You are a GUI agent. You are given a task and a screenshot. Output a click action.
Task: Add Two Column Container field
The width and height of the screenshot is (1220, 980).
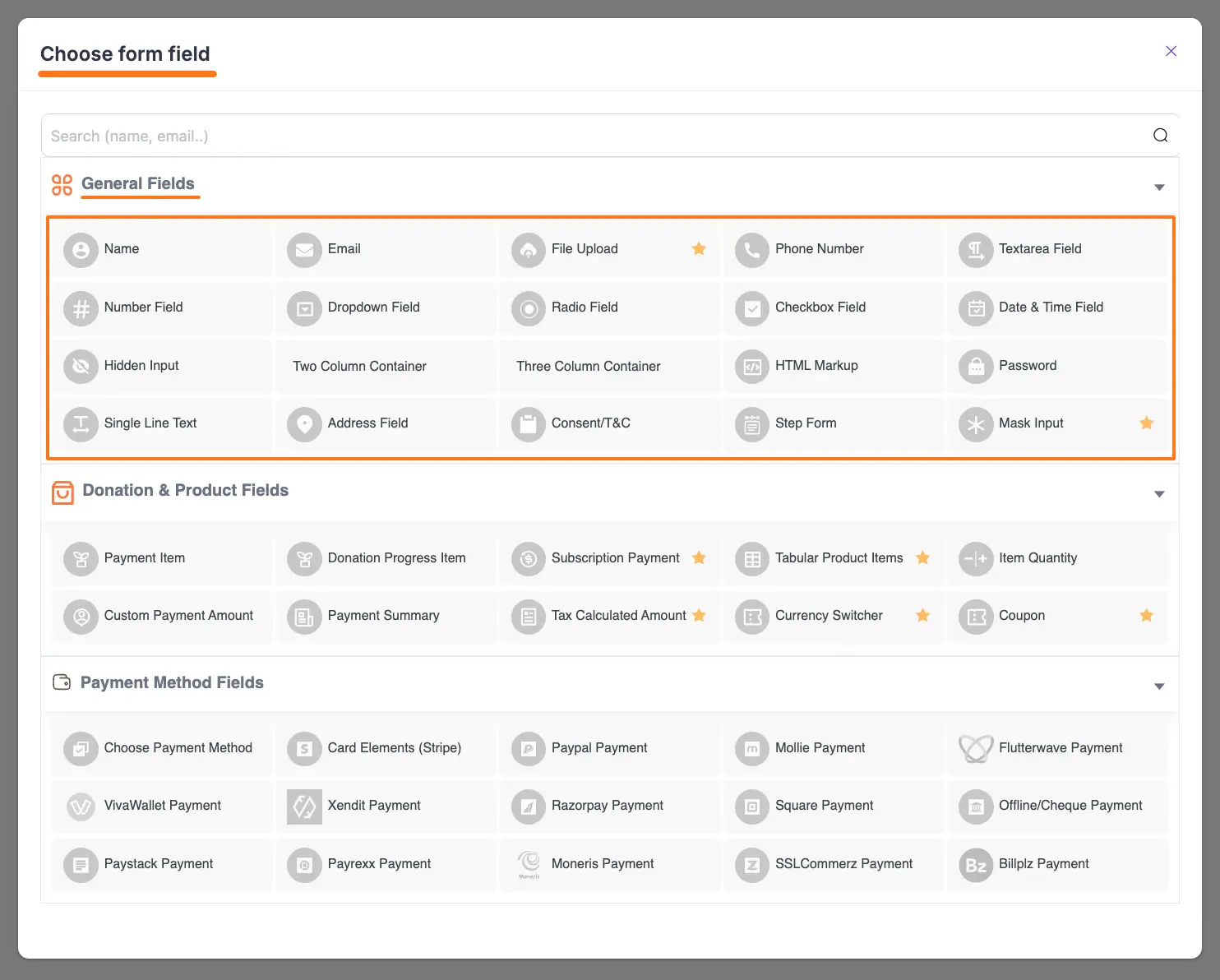(x=359, y=366)
